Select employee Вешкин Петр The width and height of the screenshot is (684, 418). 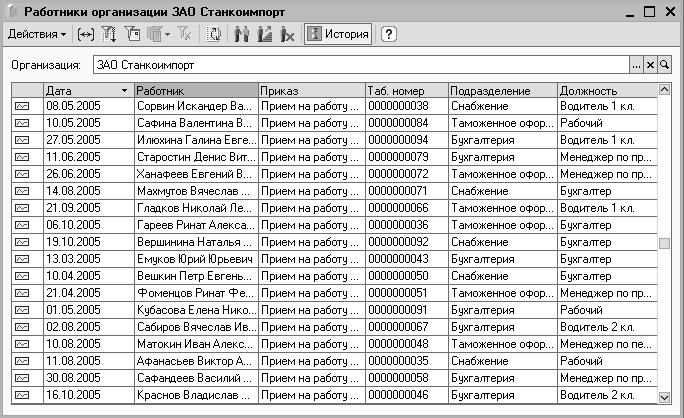pos(196,276)
